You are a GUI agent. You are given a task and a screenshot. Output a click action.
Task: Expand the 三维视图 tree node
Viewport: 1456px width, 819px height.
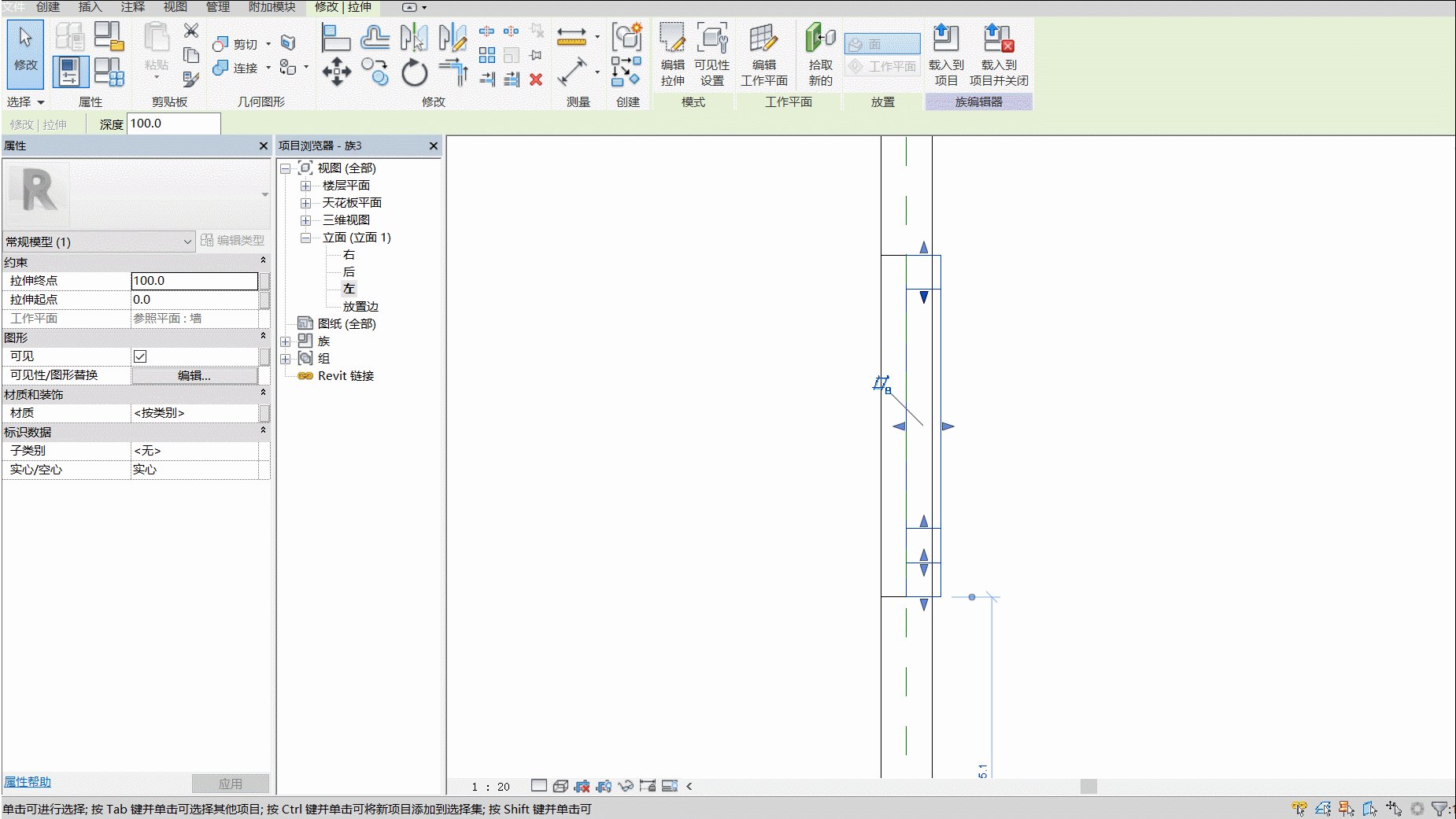click(x=305, y=220)
